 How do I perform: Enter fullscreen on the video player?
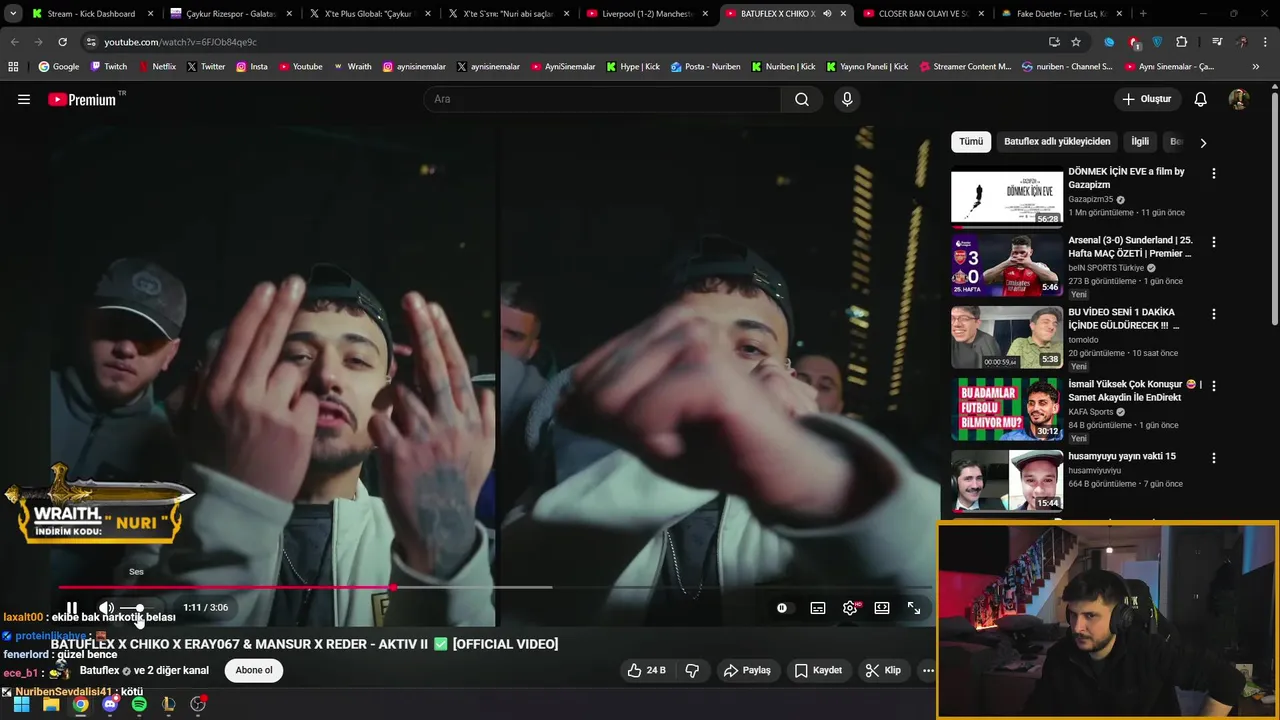(914, 607)
